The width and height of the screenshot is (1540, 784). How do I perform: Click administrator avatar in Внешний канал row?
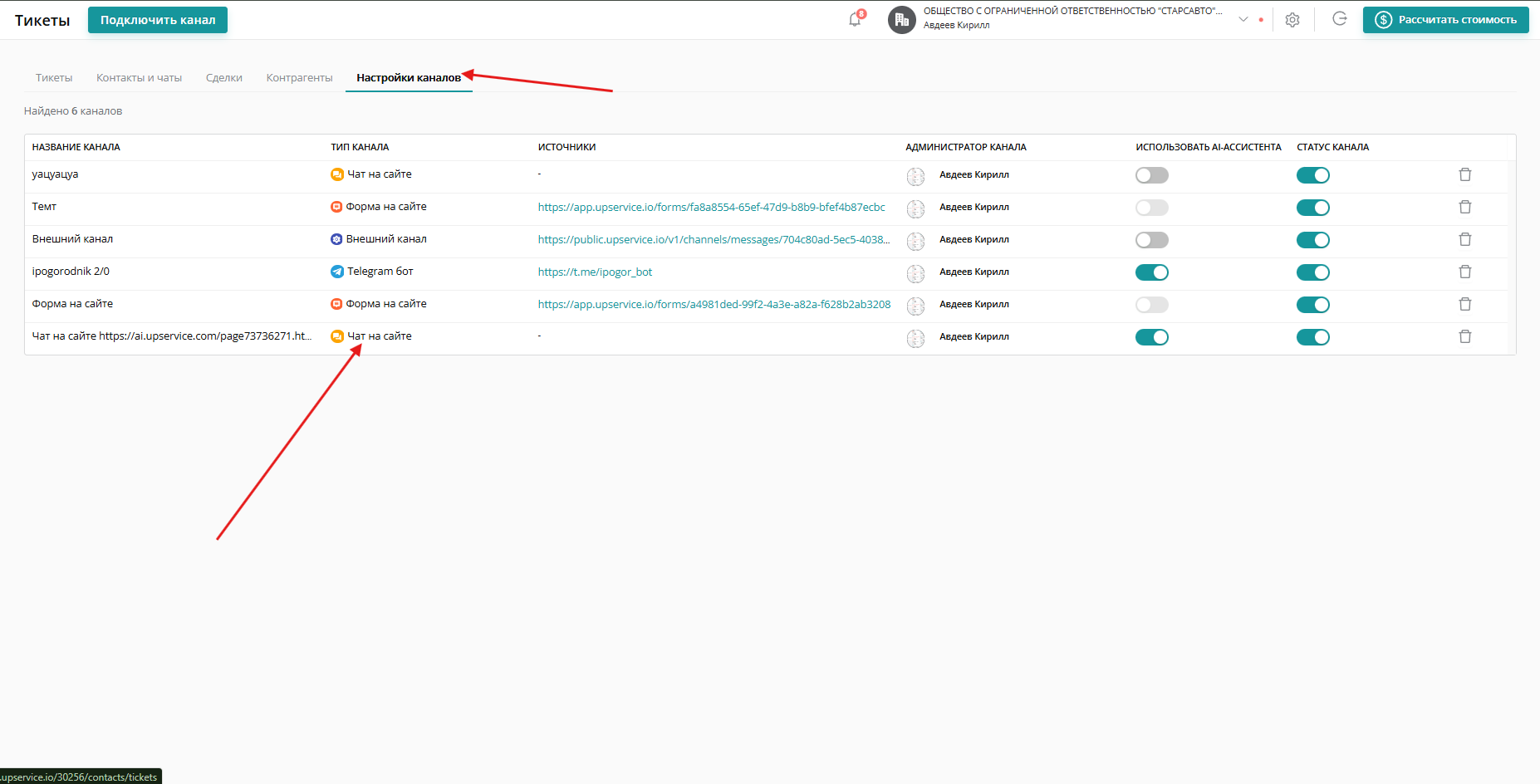[x=915, y=241]
